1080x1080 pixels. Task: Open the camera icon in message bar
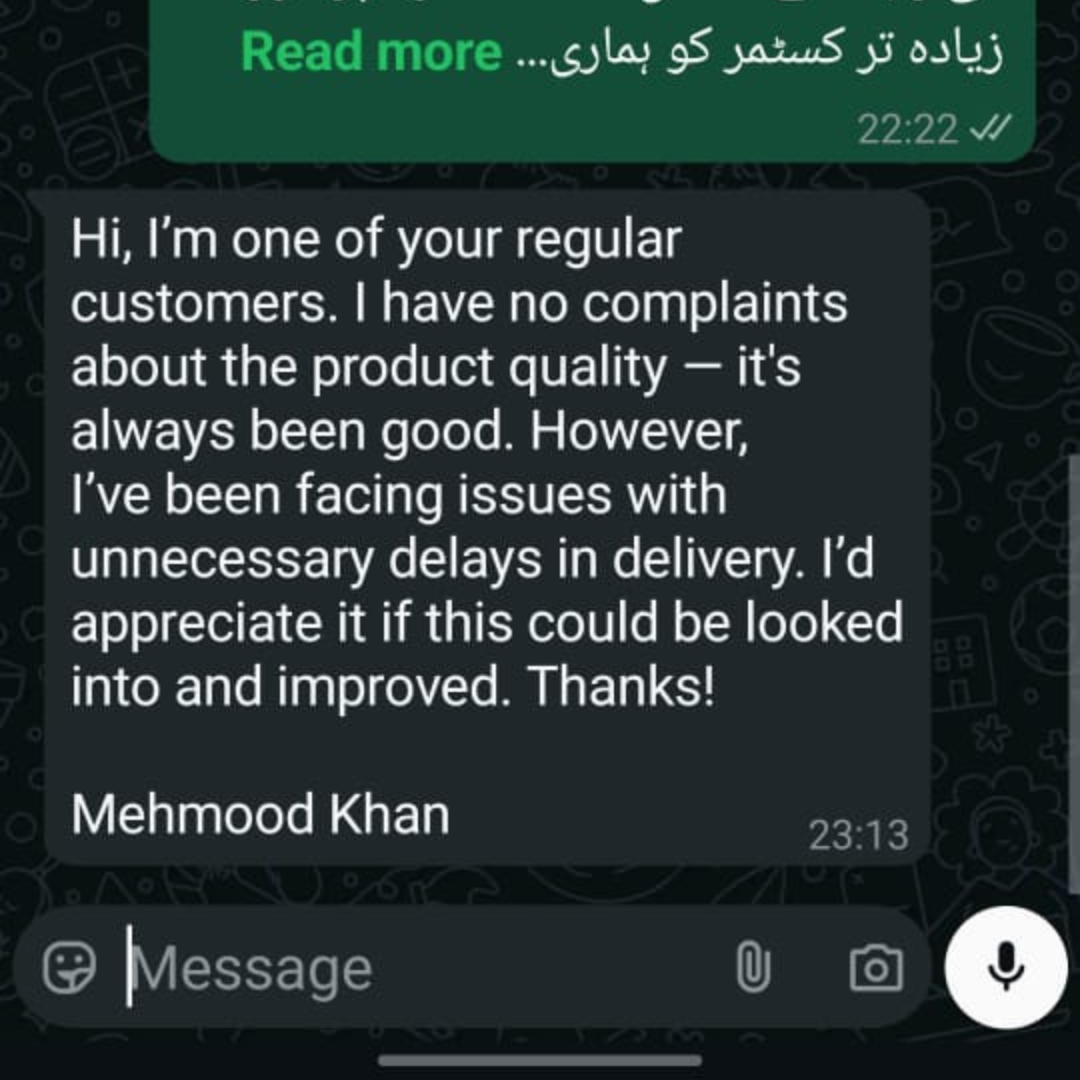(875, 968)
